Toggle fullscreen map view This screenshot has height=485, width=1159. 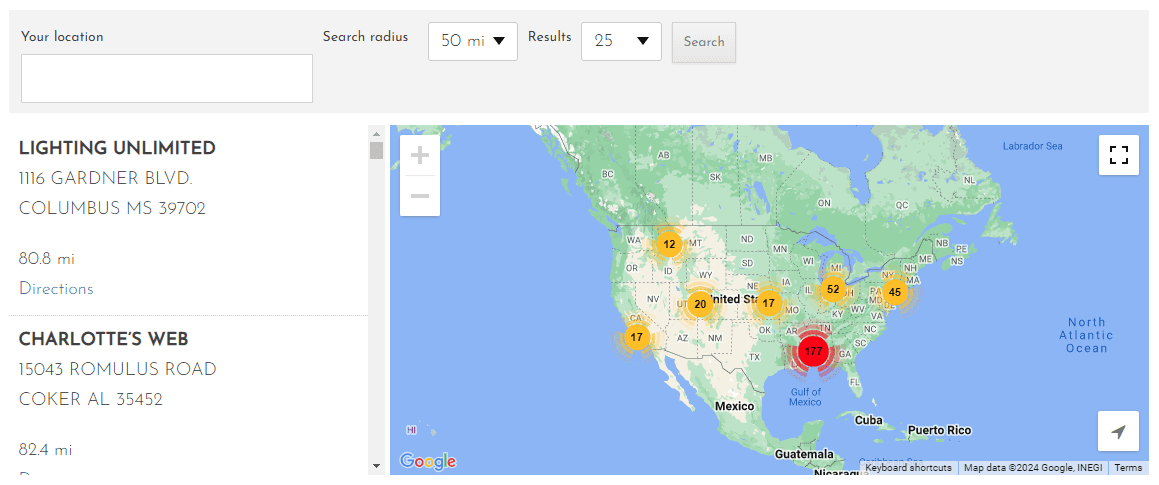point(1118,155)
